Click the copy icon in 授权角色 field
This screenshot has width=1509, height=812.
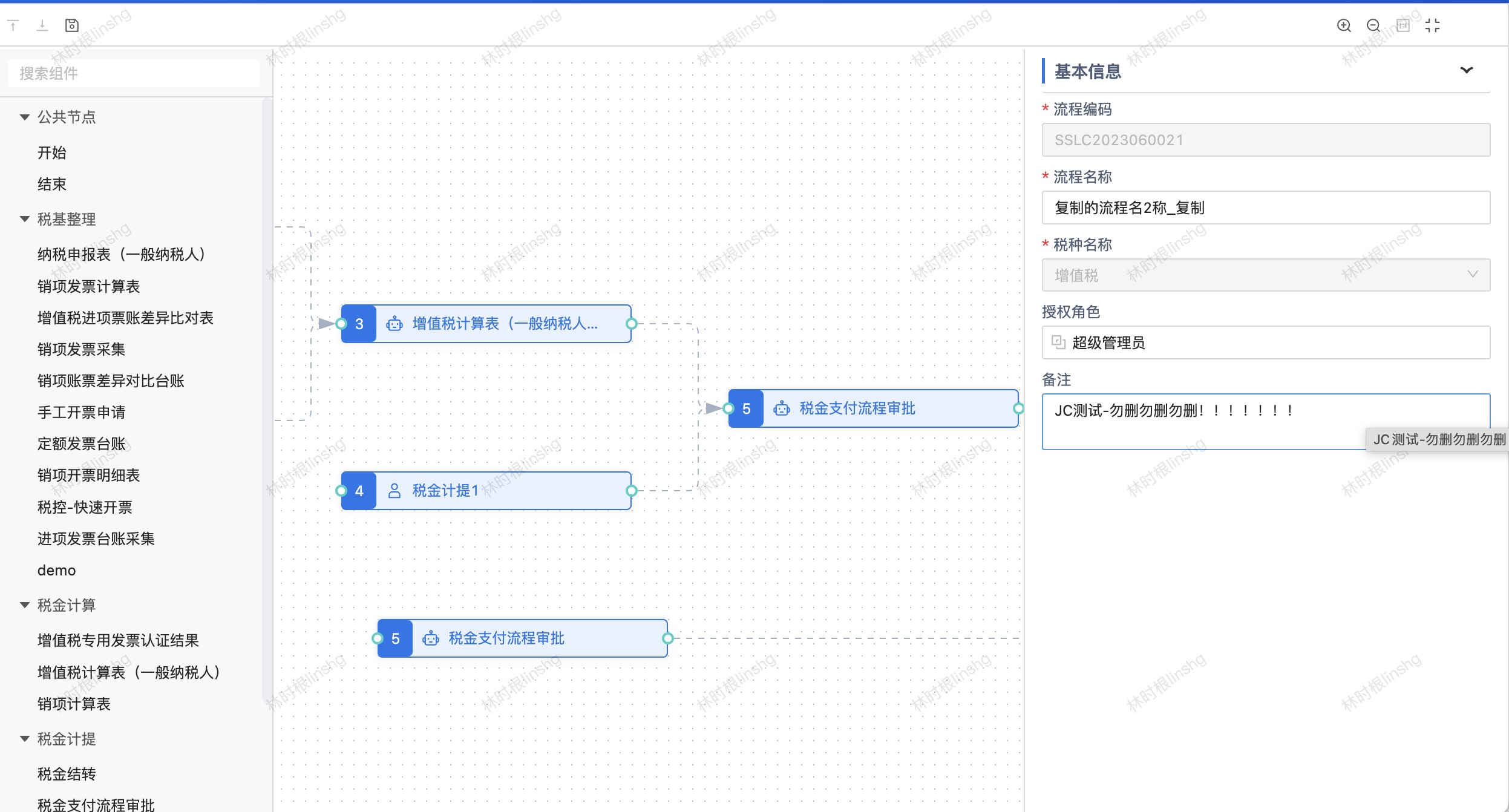pyautogui.click(x=1058, y=342)
